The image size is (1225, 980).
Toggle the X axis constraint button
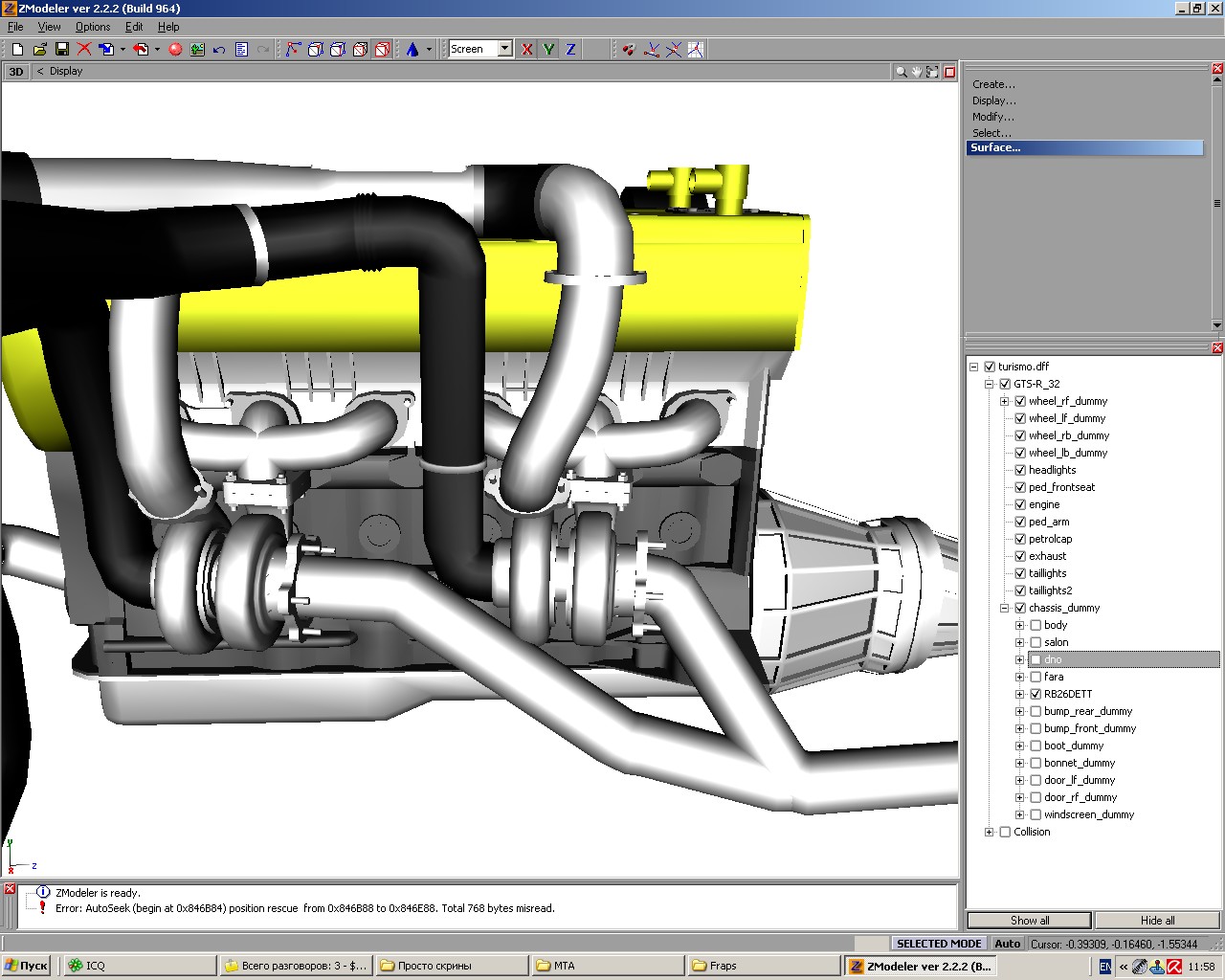pyautogui.click(x=526, y=49)
